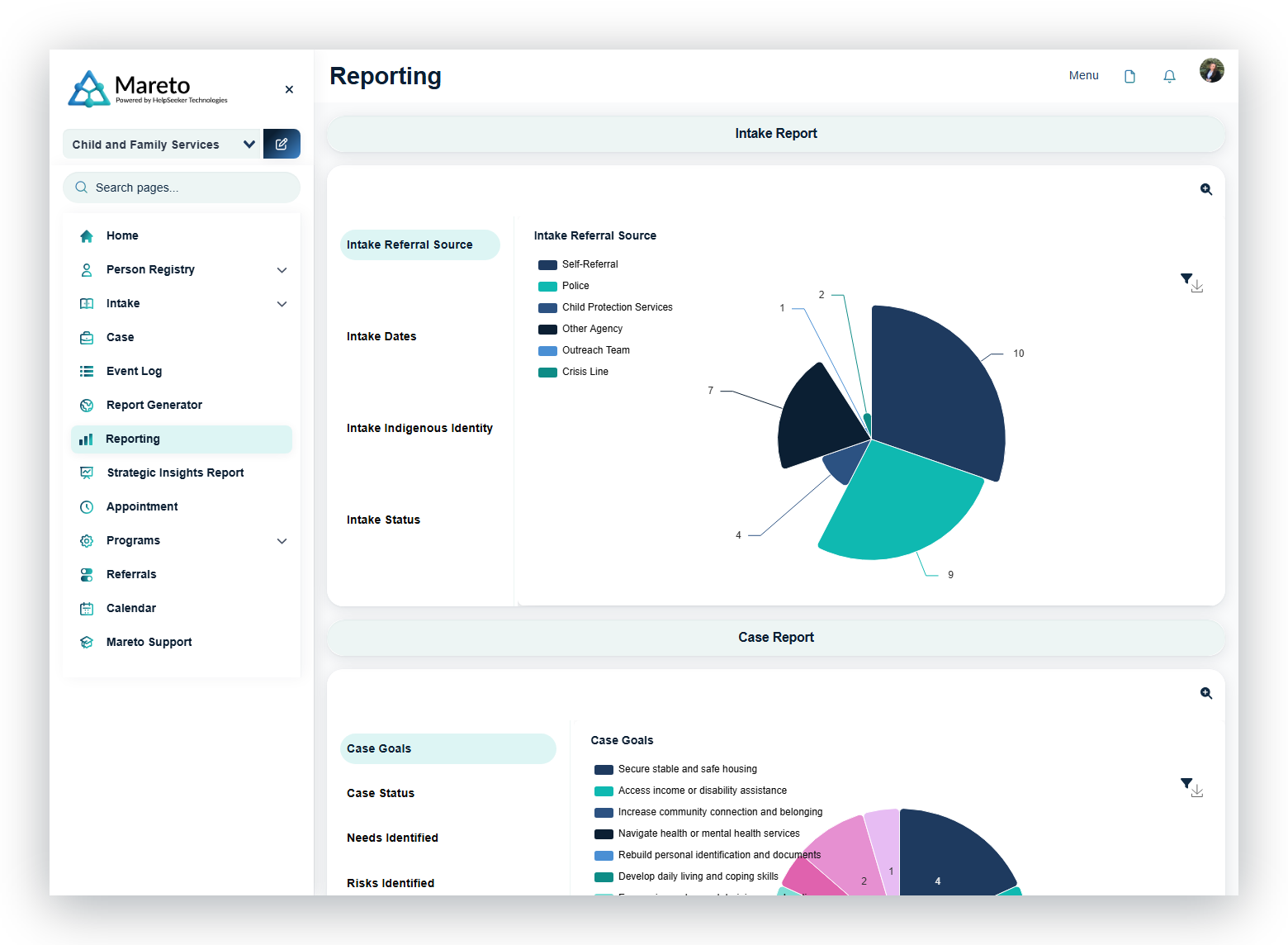Click the document icon in header
This screenshot has width=1288, height=945.
(x=1130, y=76)
